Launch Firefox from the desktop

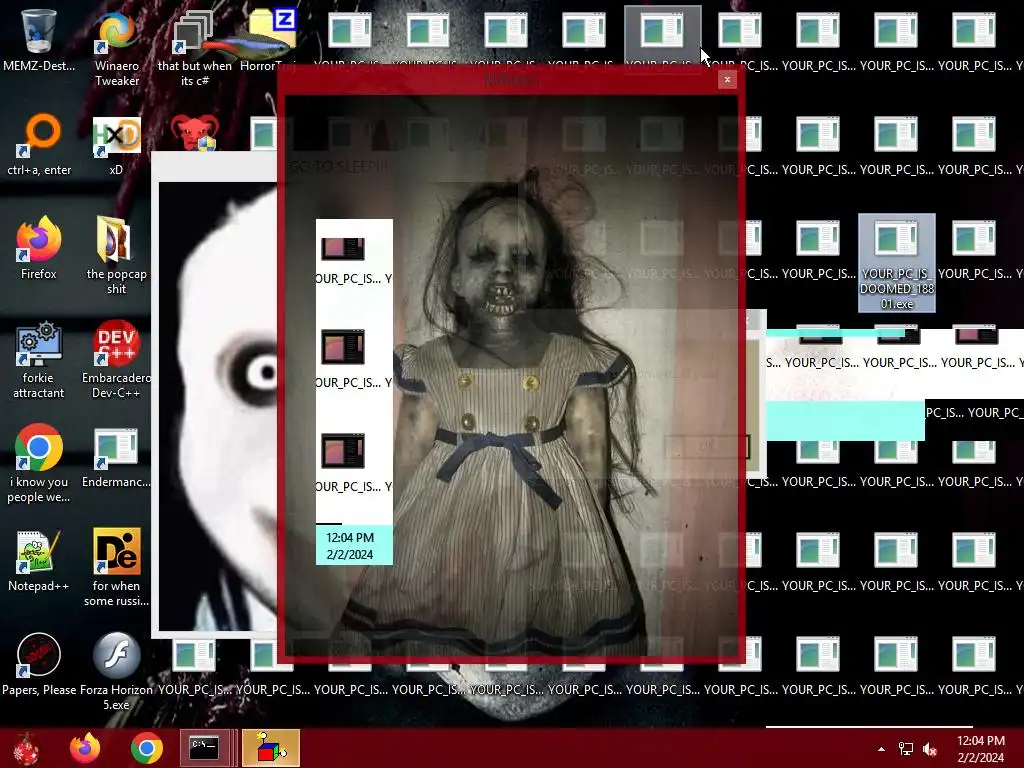tap(39, 248)
